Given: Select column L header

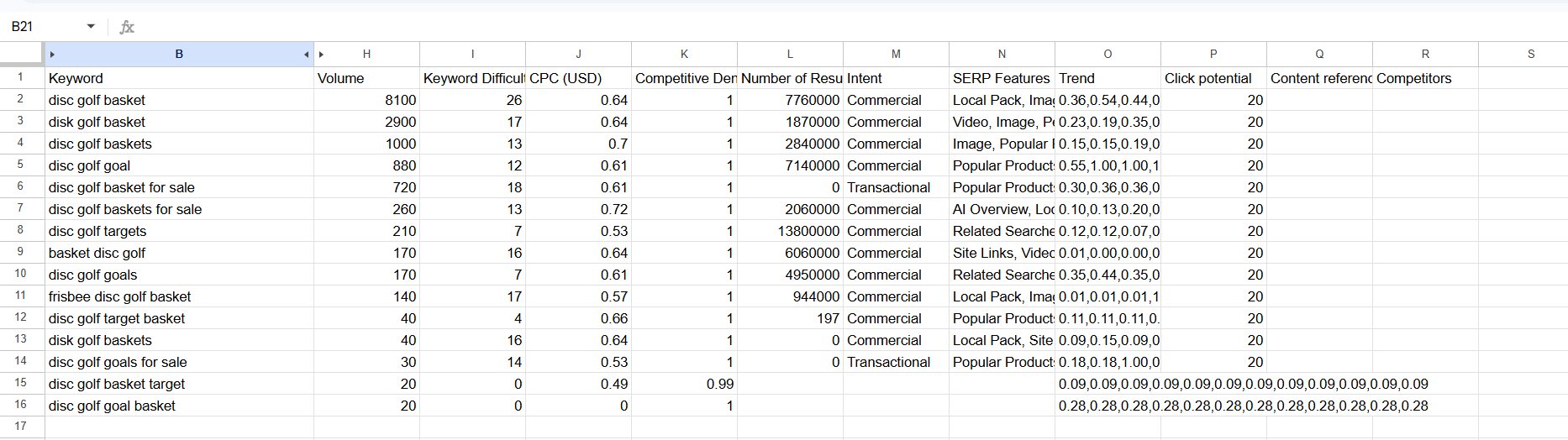Looking at the screenshot, I should (790, 54).
